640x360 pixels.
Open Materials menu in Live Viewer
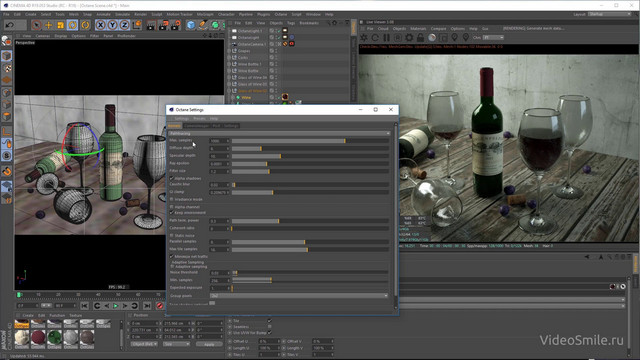[x=418, y=29]
